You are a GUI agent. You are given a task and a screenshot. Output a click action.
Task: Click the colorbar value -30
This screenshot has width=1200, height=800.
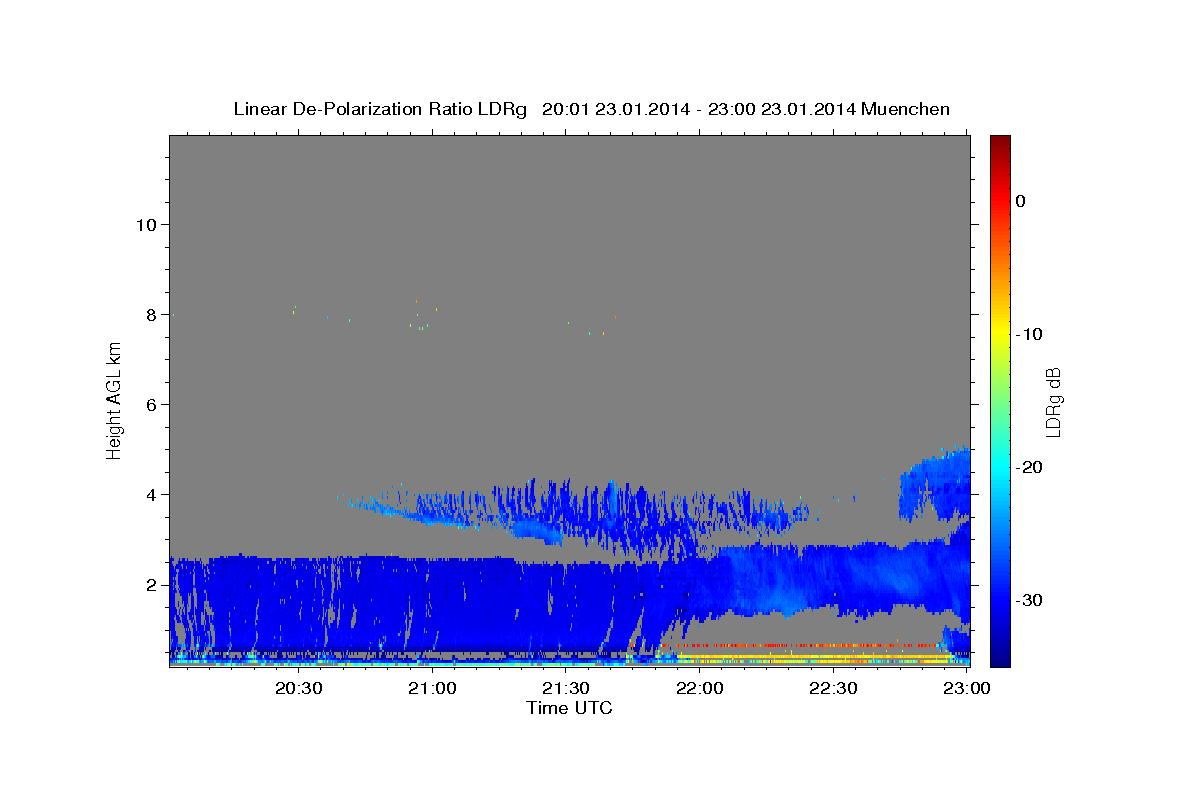[x=1030, y=600]
